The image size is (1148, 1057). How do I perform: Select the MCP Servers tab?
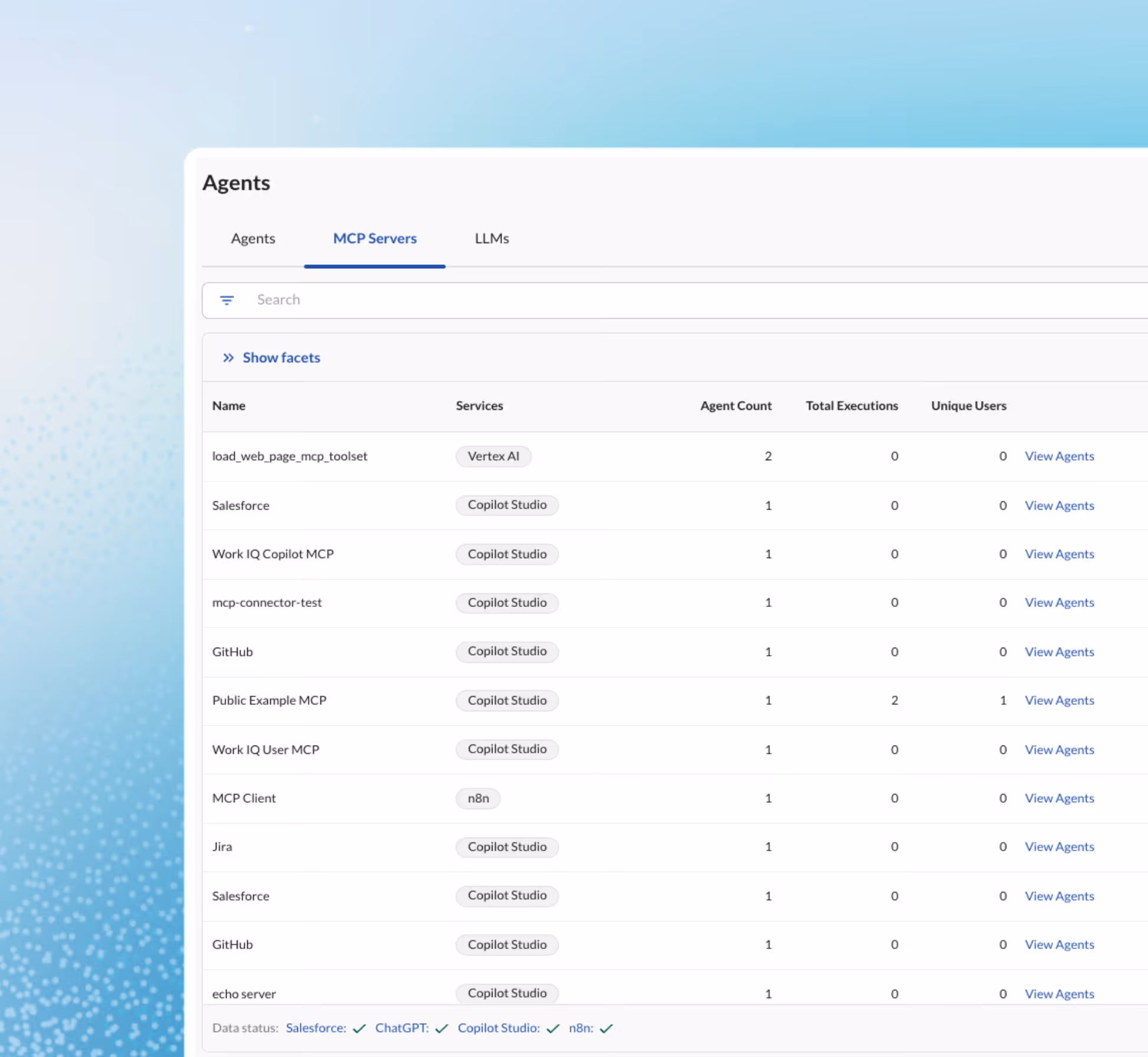[x=375, y=238]
